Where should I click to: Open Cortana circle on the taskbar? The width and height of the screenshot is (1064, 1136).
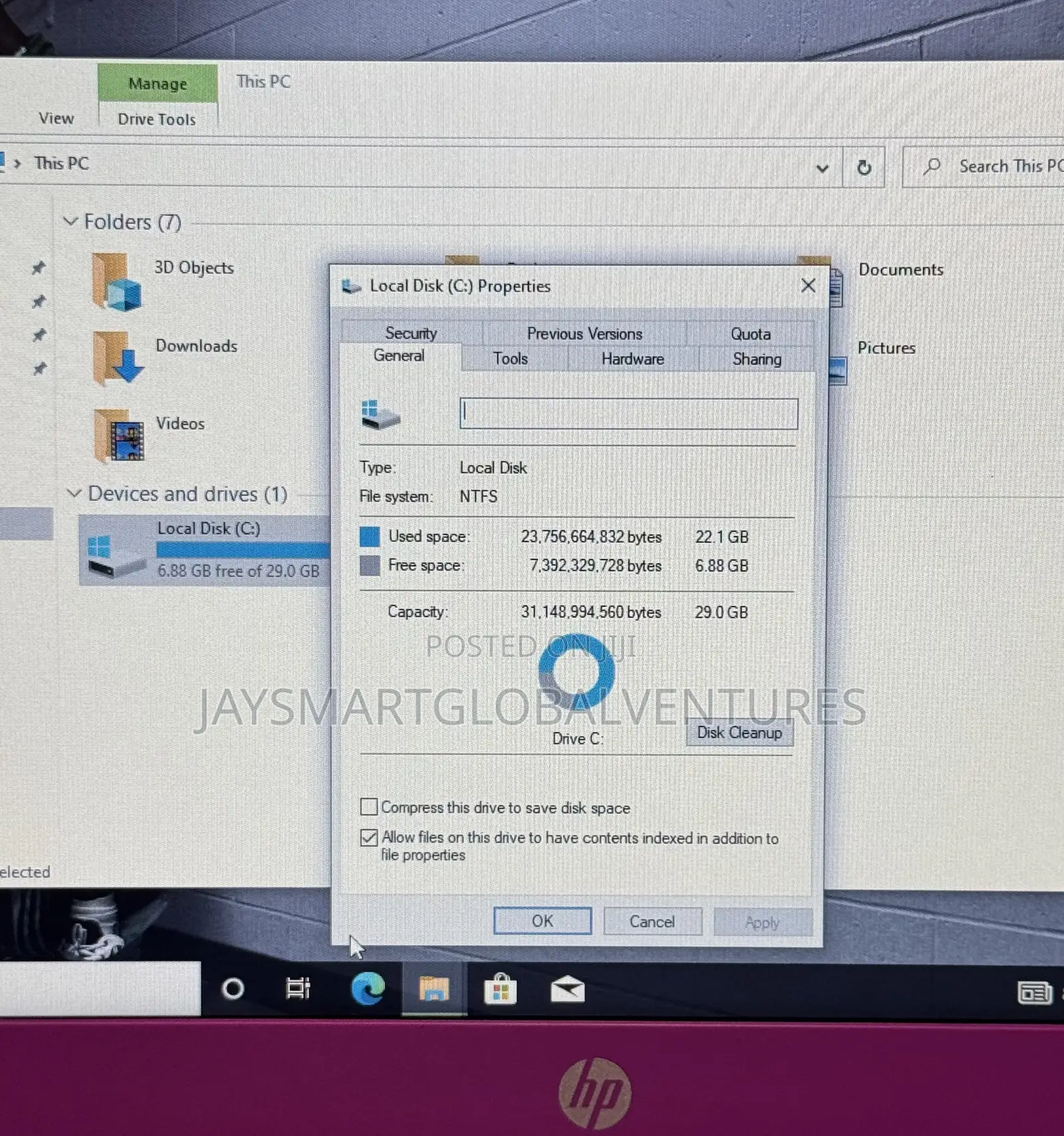click(233, 989)
